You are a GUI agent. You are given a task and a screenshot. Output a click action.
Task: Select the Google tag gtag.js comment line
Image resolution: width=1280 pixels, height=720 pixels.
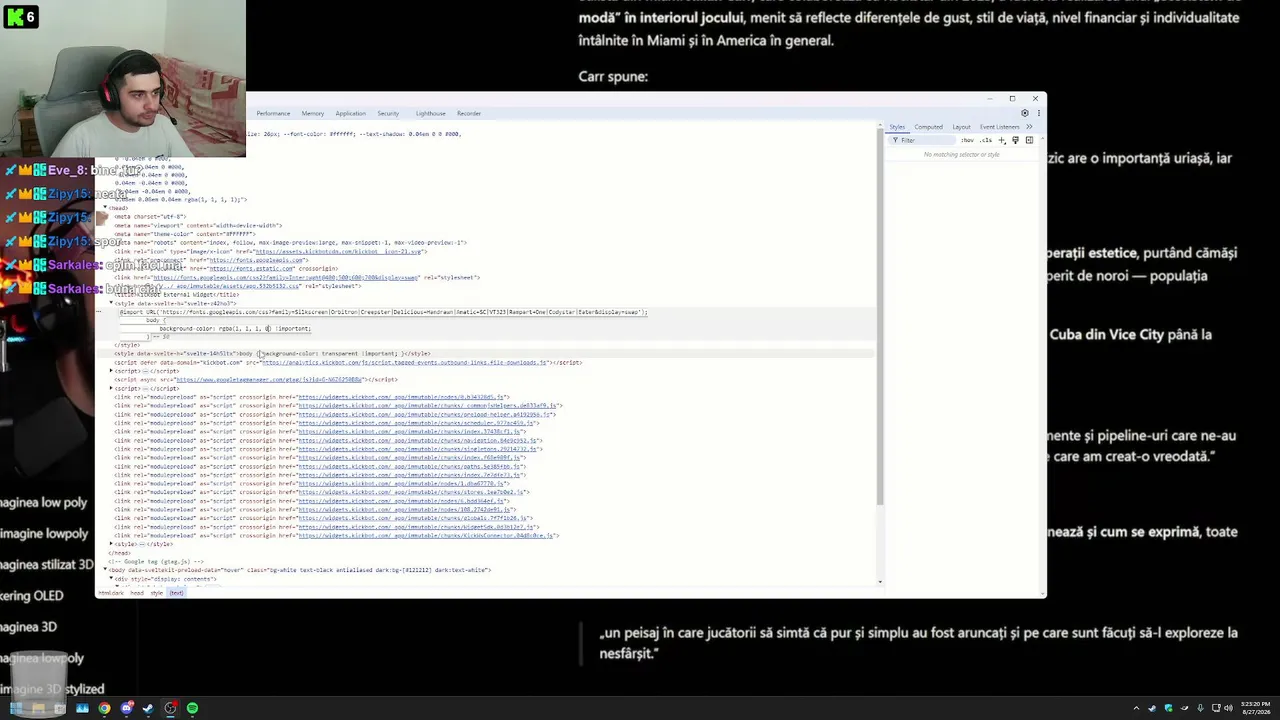click(x=157, y=562)
